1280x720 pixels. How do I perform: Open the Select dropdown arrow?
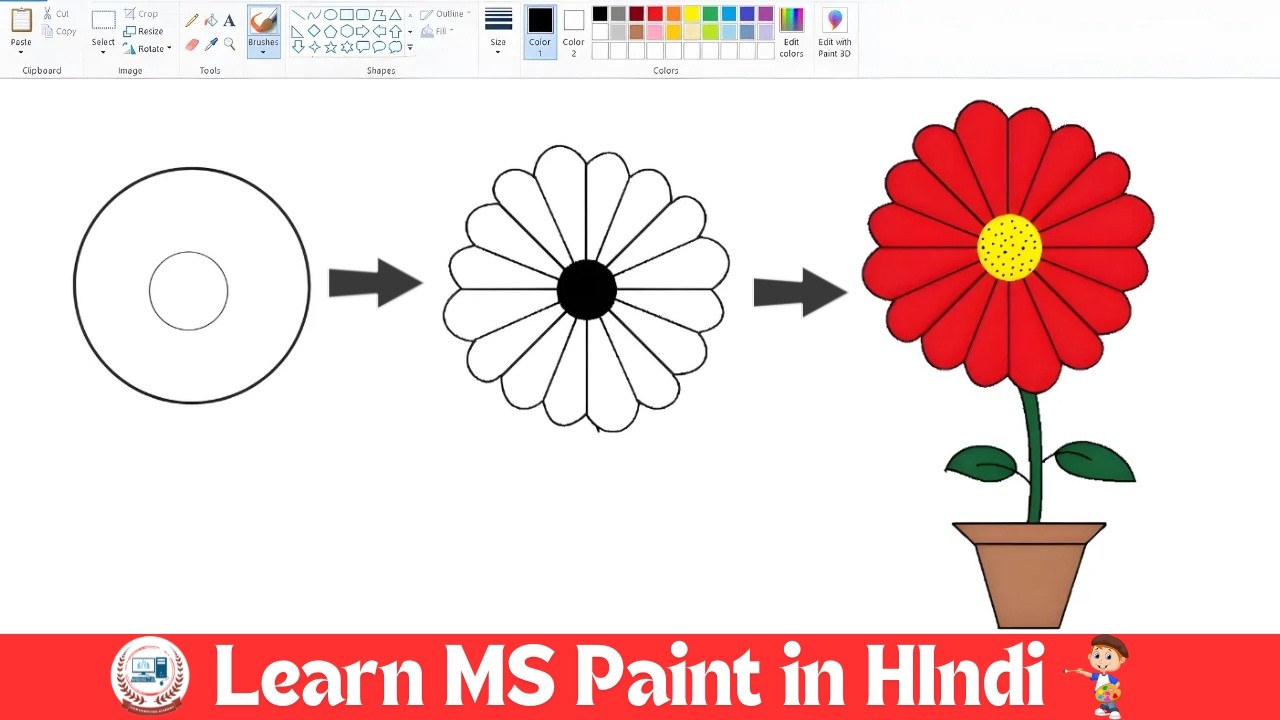click(103, 51)
